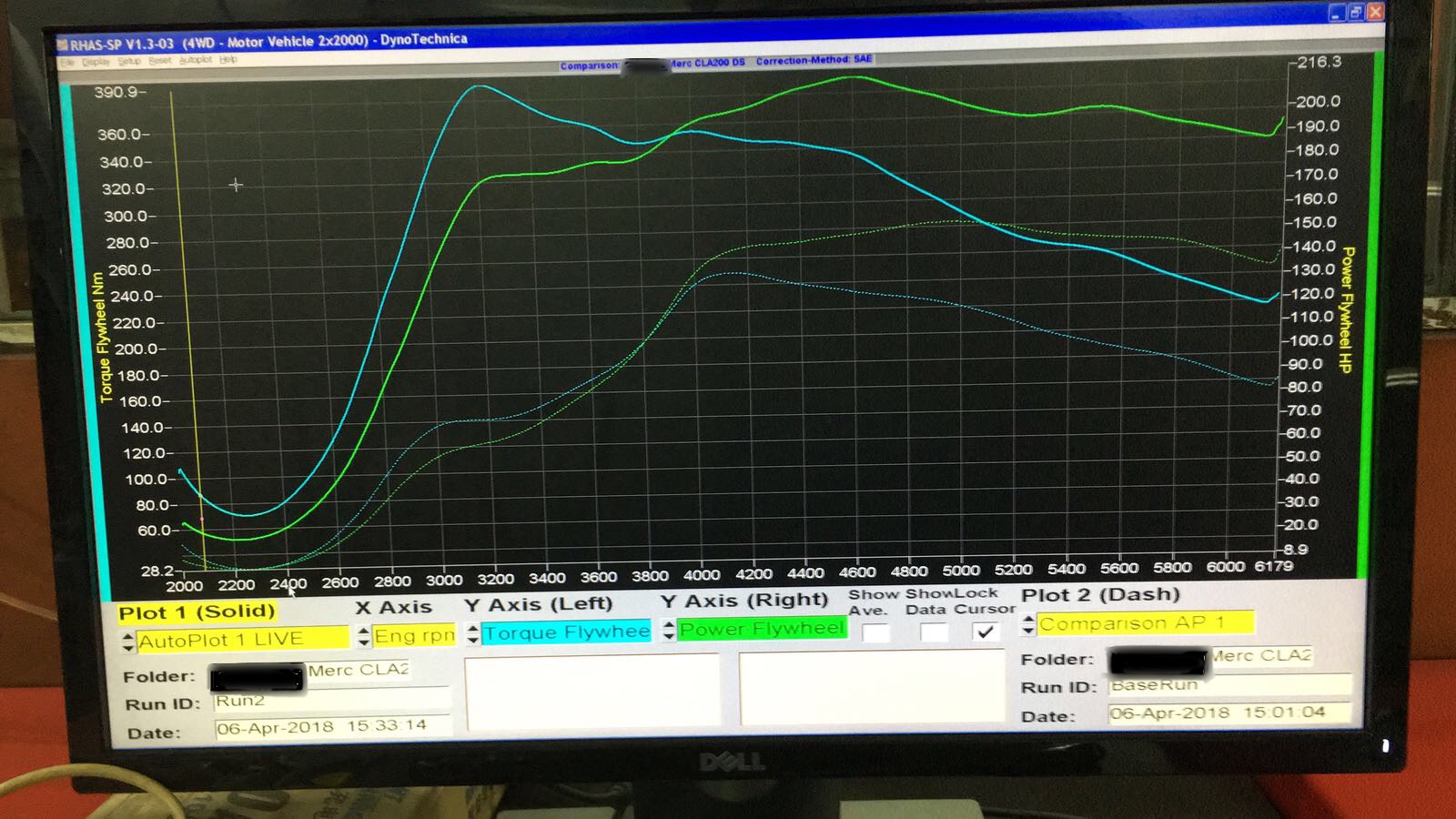
Task: Step the Y Axis Right selector arrows
Action: tap(669, 630)
